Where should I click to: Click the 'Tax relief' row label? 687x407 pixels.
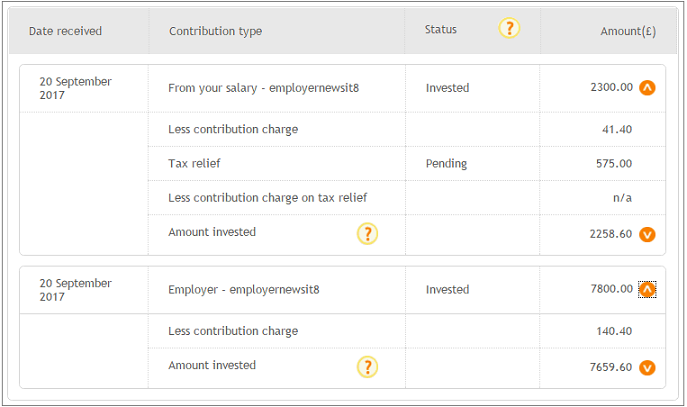click(x=194, y=163)
